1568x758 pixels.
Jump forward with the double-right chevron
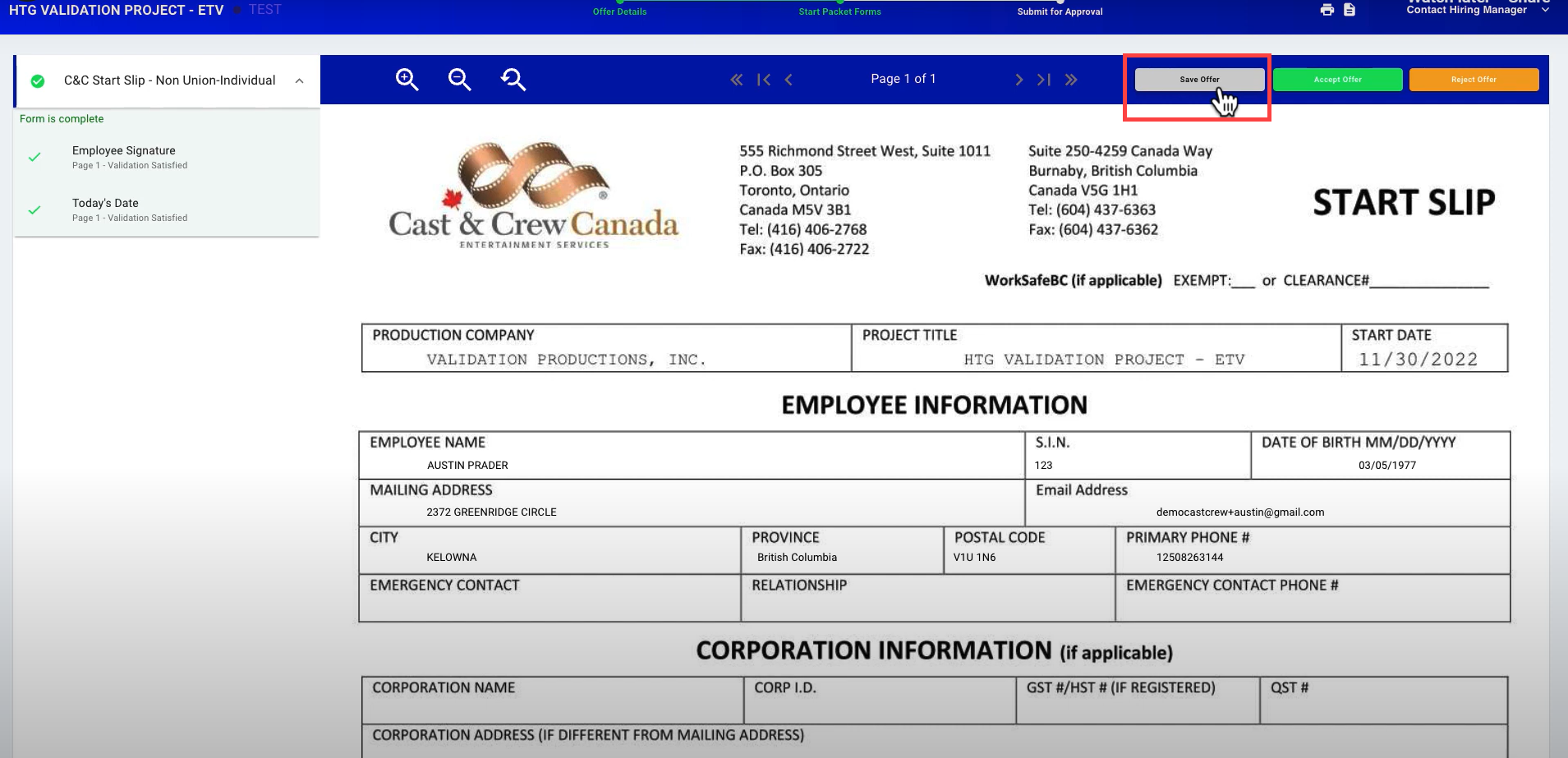1071,80
